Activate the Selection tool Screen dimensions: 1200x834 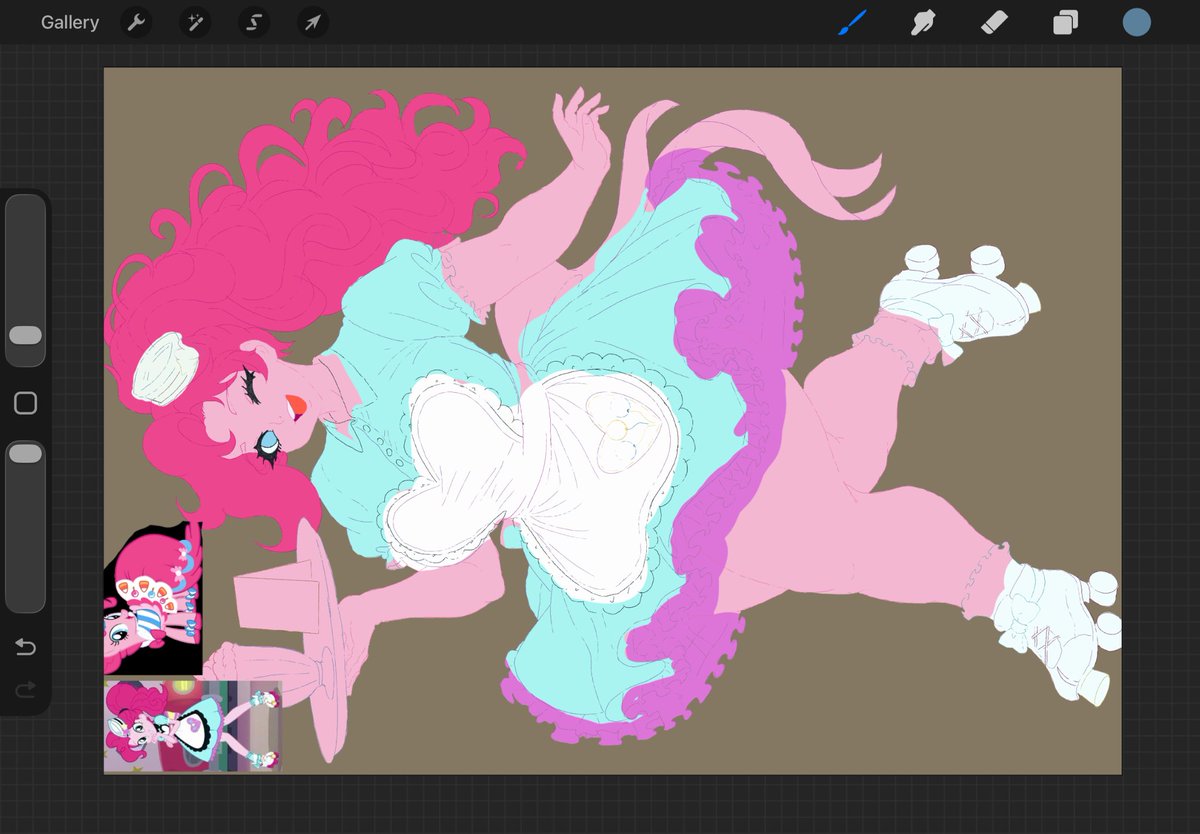click(x=254, y=22)
